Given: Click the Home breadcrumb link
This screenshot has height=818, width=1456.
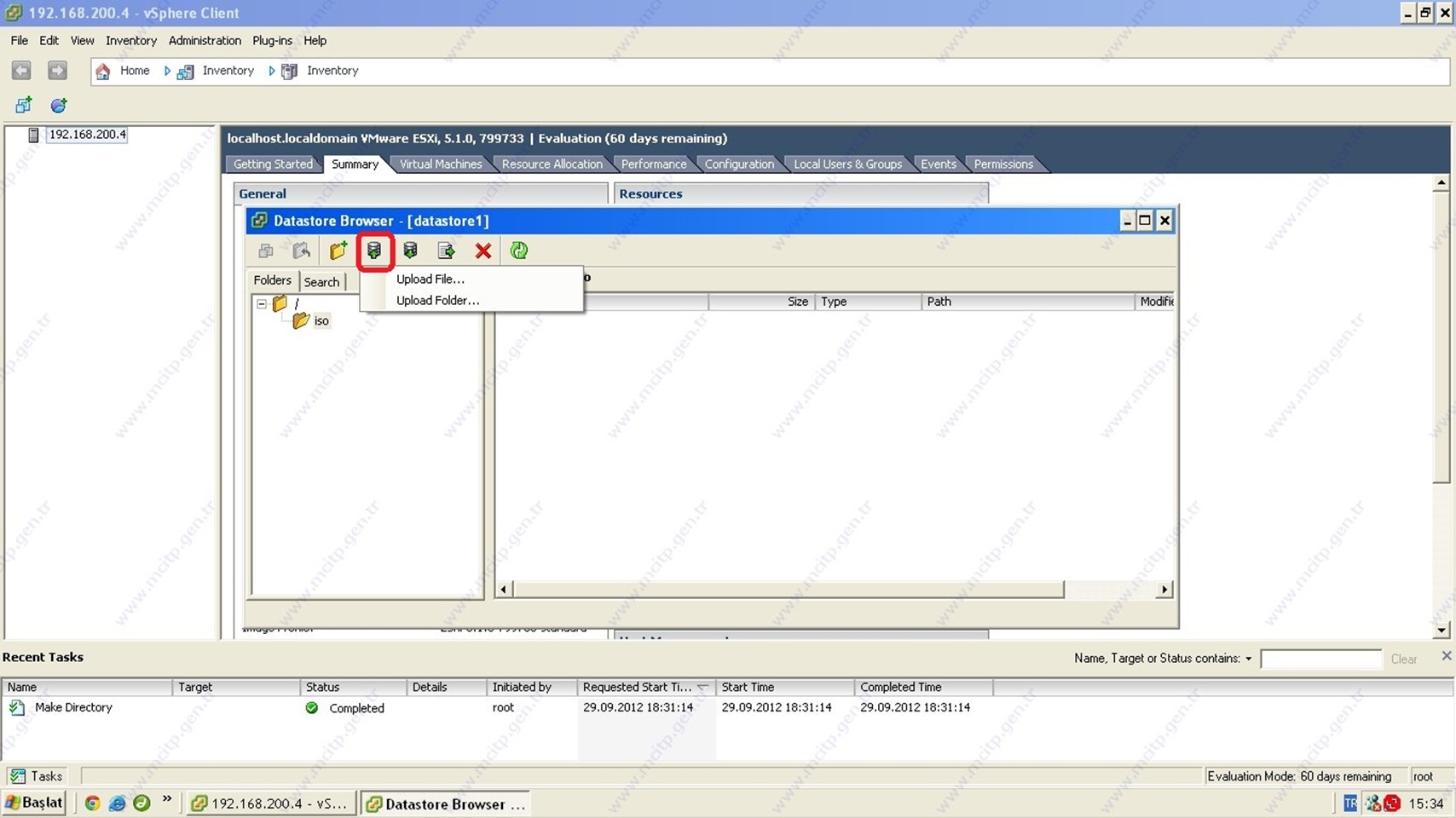Looking at the screenshot, I should click(135, 71).
